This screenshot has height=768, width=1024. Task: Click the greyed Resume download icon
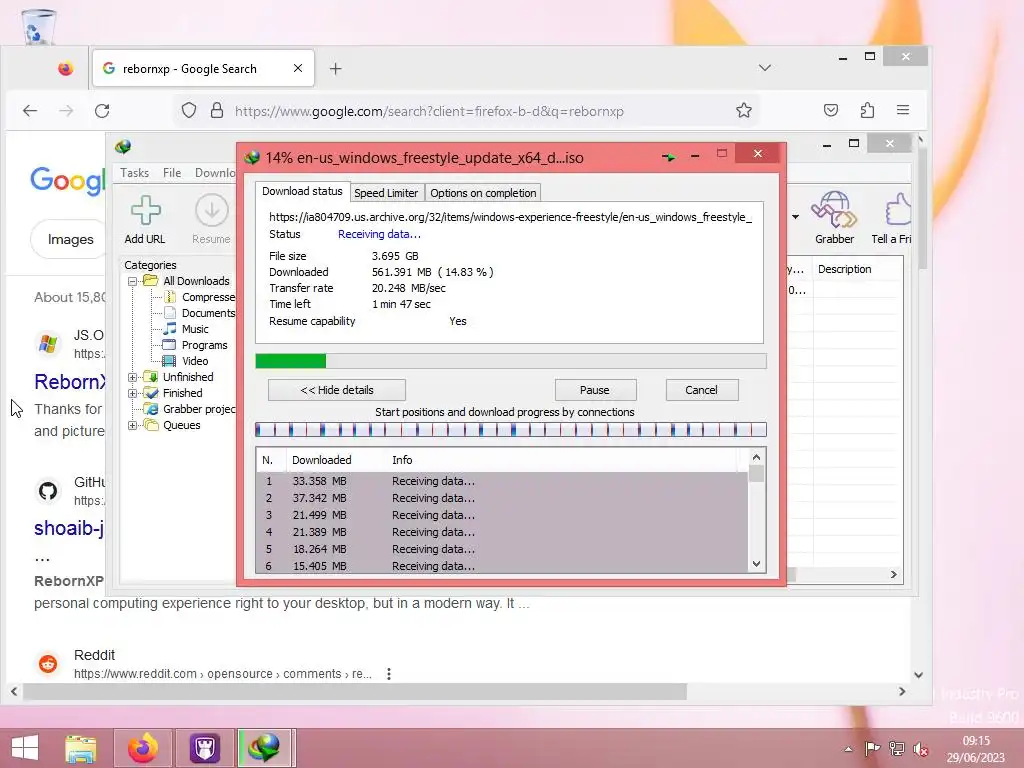tap(212, 210)
